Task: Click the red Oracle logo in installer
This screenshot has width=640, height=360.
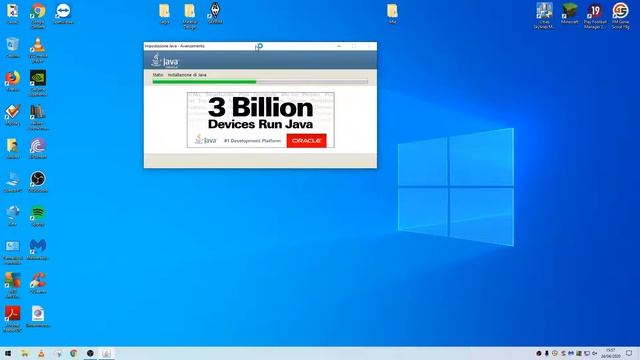Action: (x=307, y=140)
